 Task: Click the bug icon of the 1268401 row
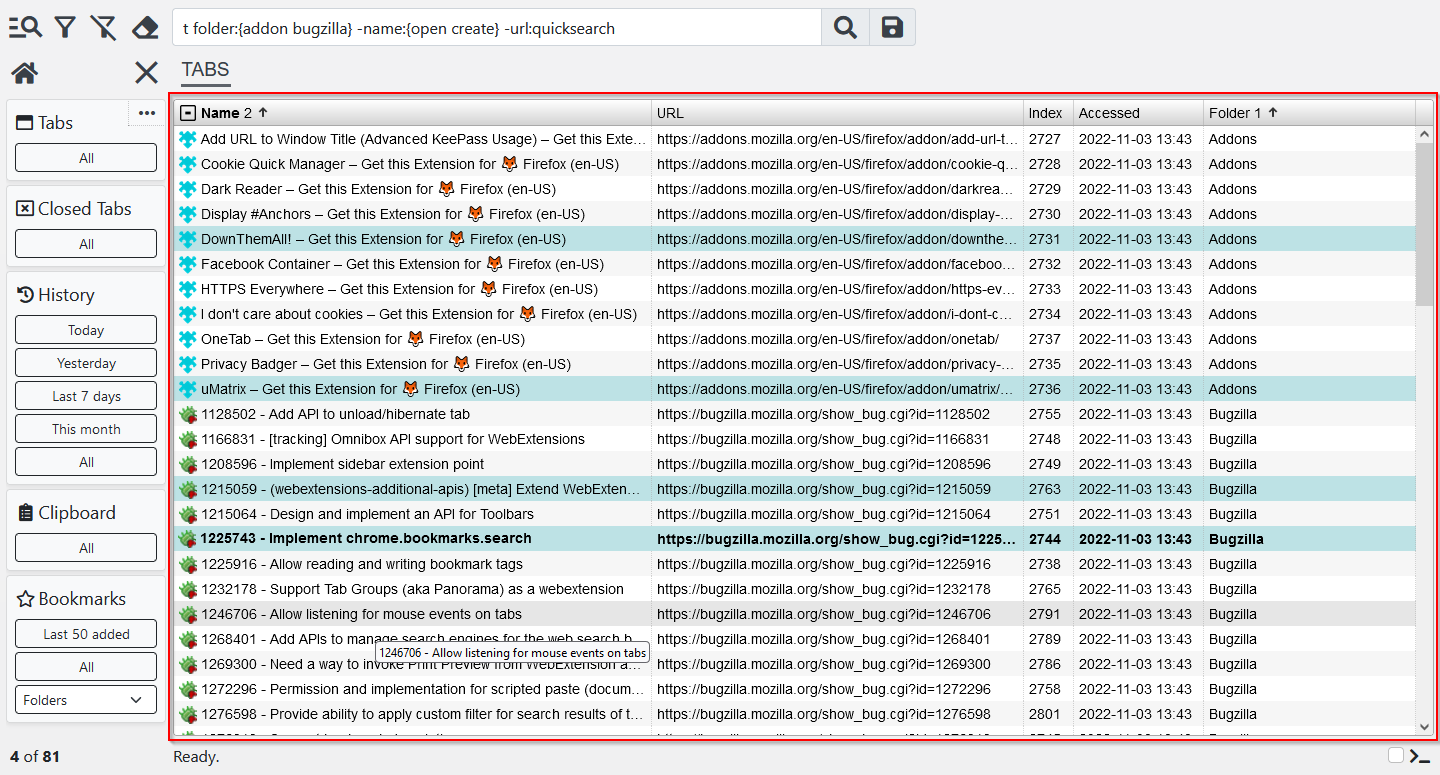(x=187, y=639)
